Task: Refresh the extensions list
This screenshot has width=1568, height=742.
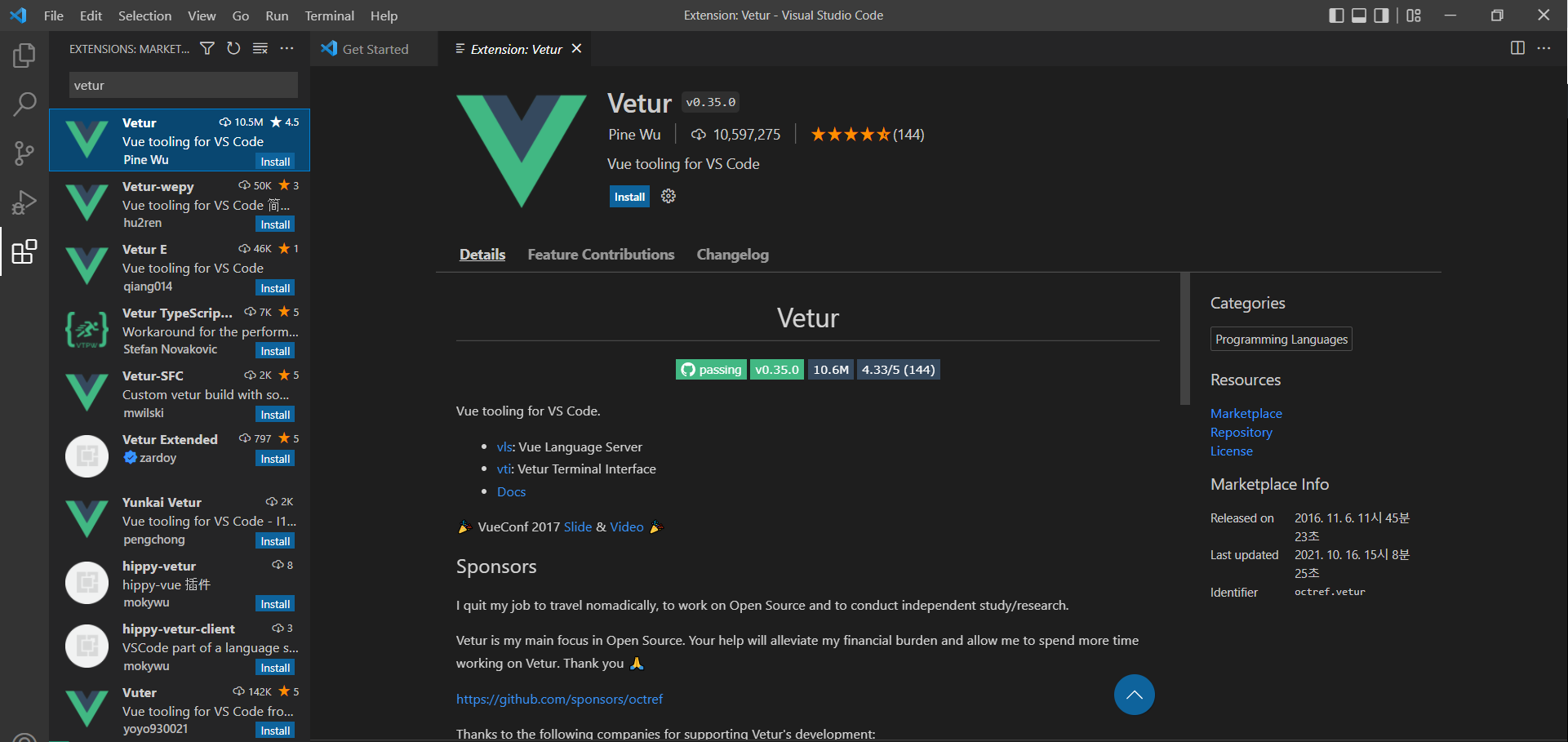Action: pyautogui.click(x=233, y=48)
